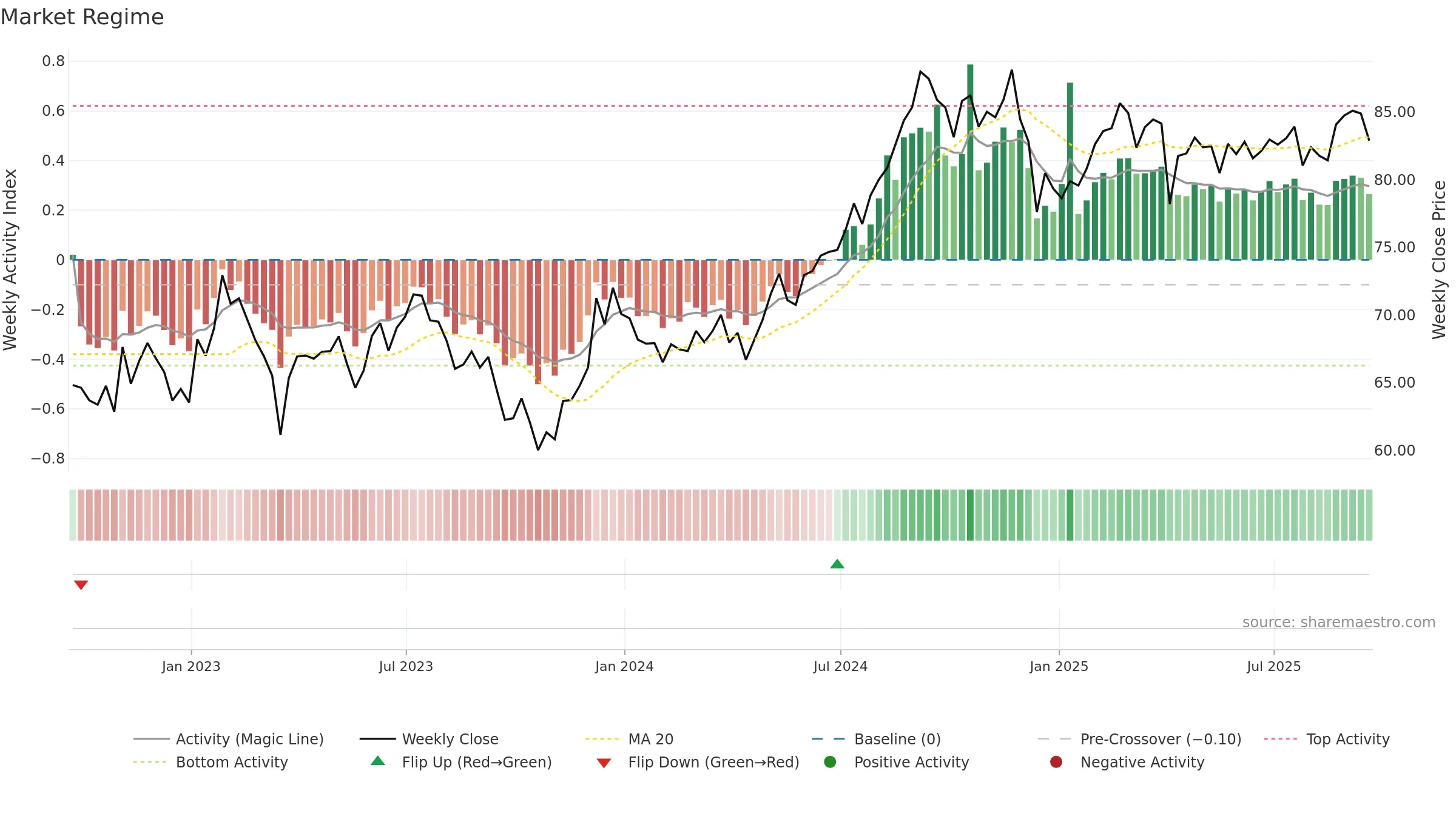
Task: Click the Jul 2023 axis label
Action: click(406, 666)
